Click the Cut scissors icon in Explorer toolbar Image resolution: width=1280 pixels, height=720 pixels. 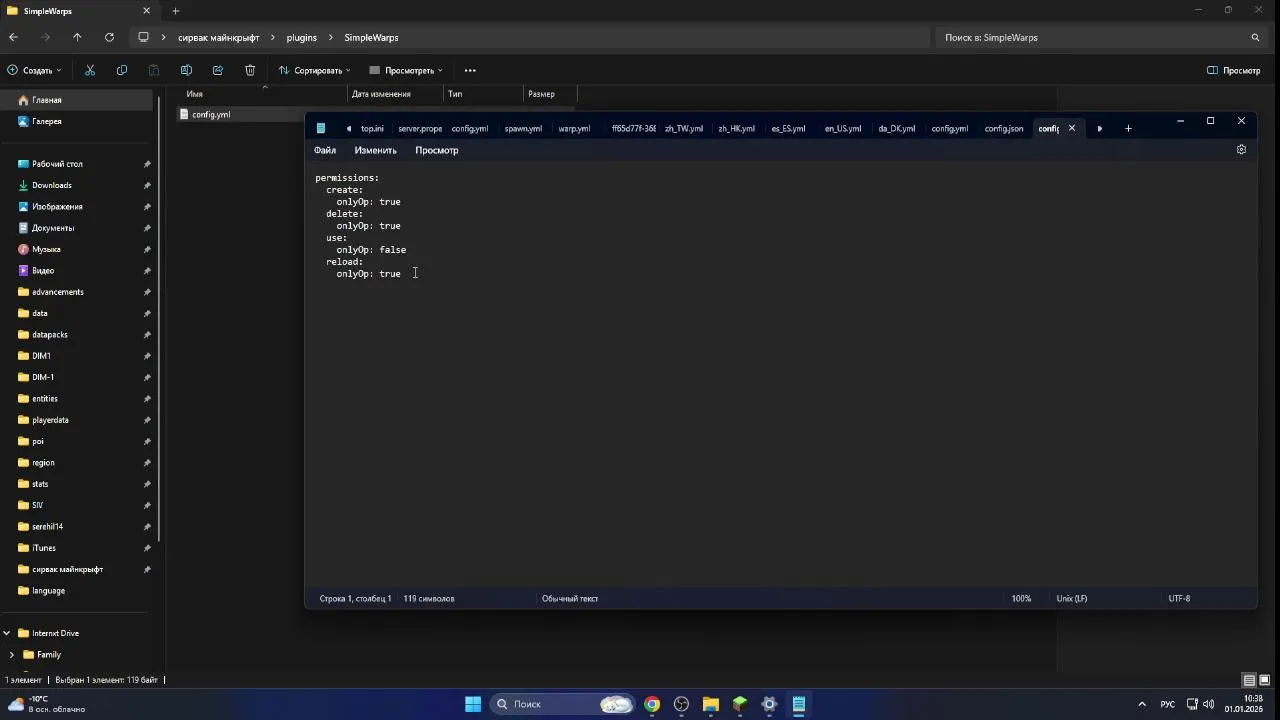pos(90,70)
